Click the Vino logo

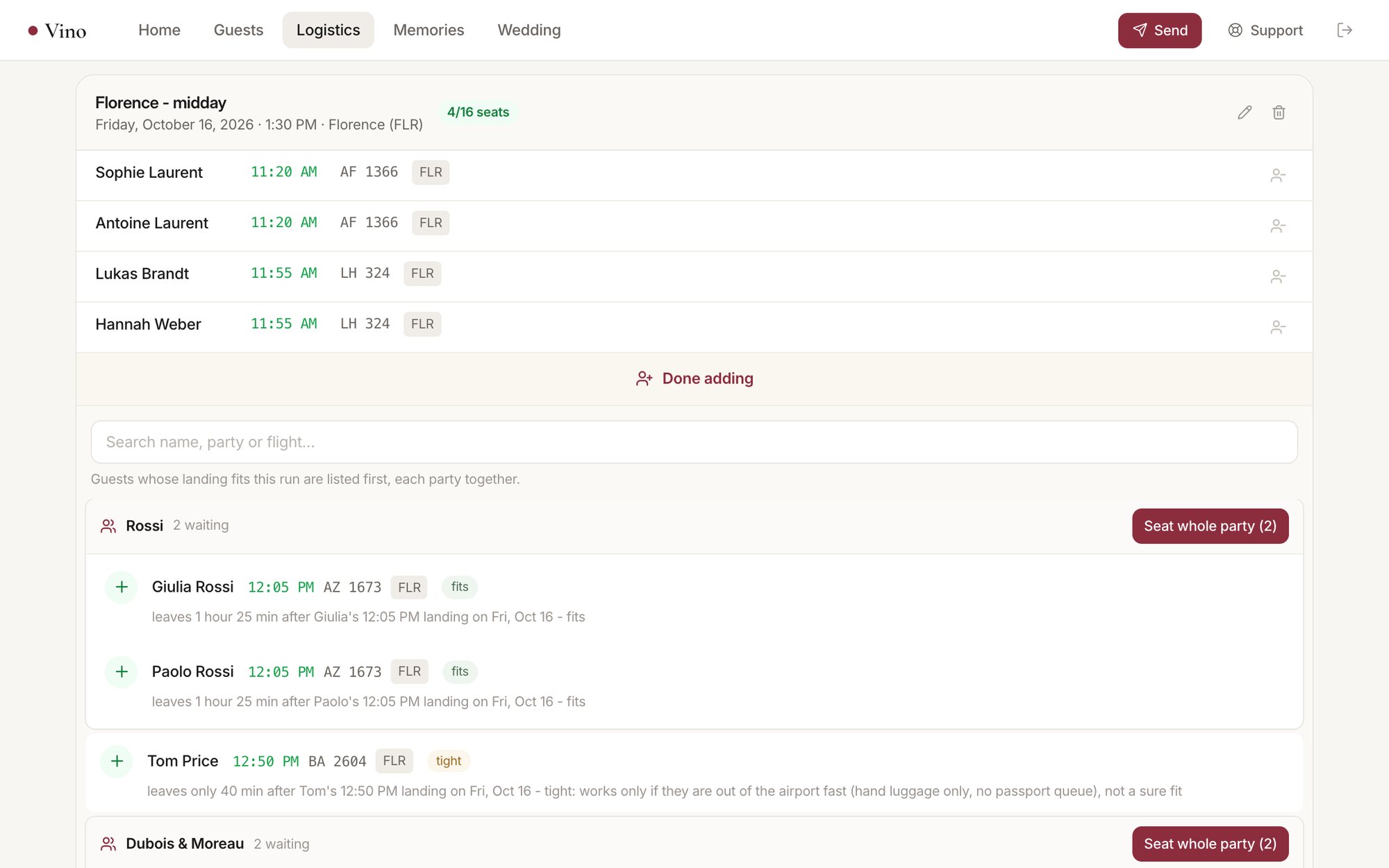(57, 31)
